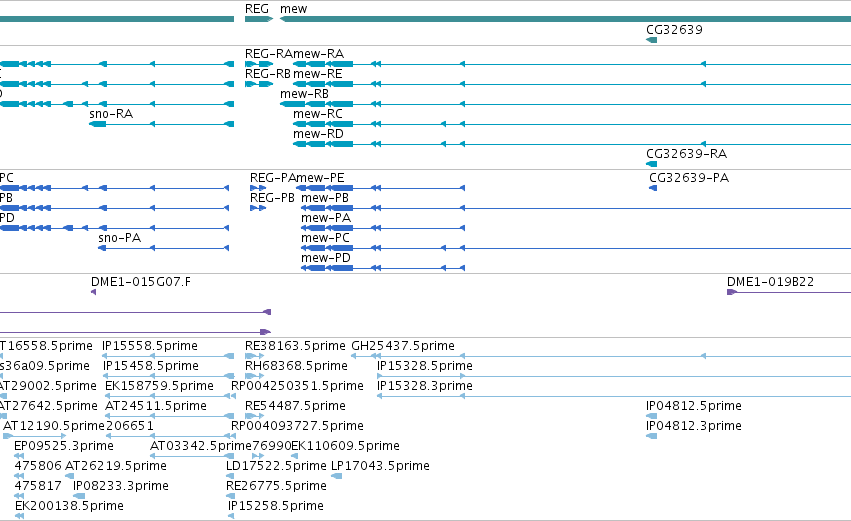Open the mew-RE transcript label
851x521 pixels.
(x=317, y=74)
